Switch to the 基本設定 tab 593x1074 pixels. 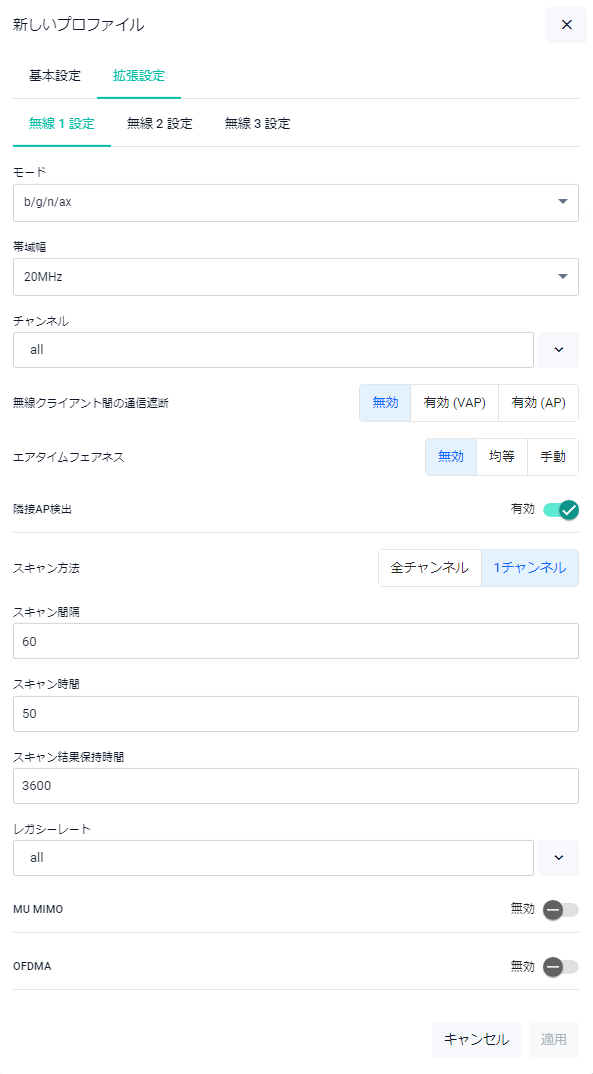coord(55,75)
